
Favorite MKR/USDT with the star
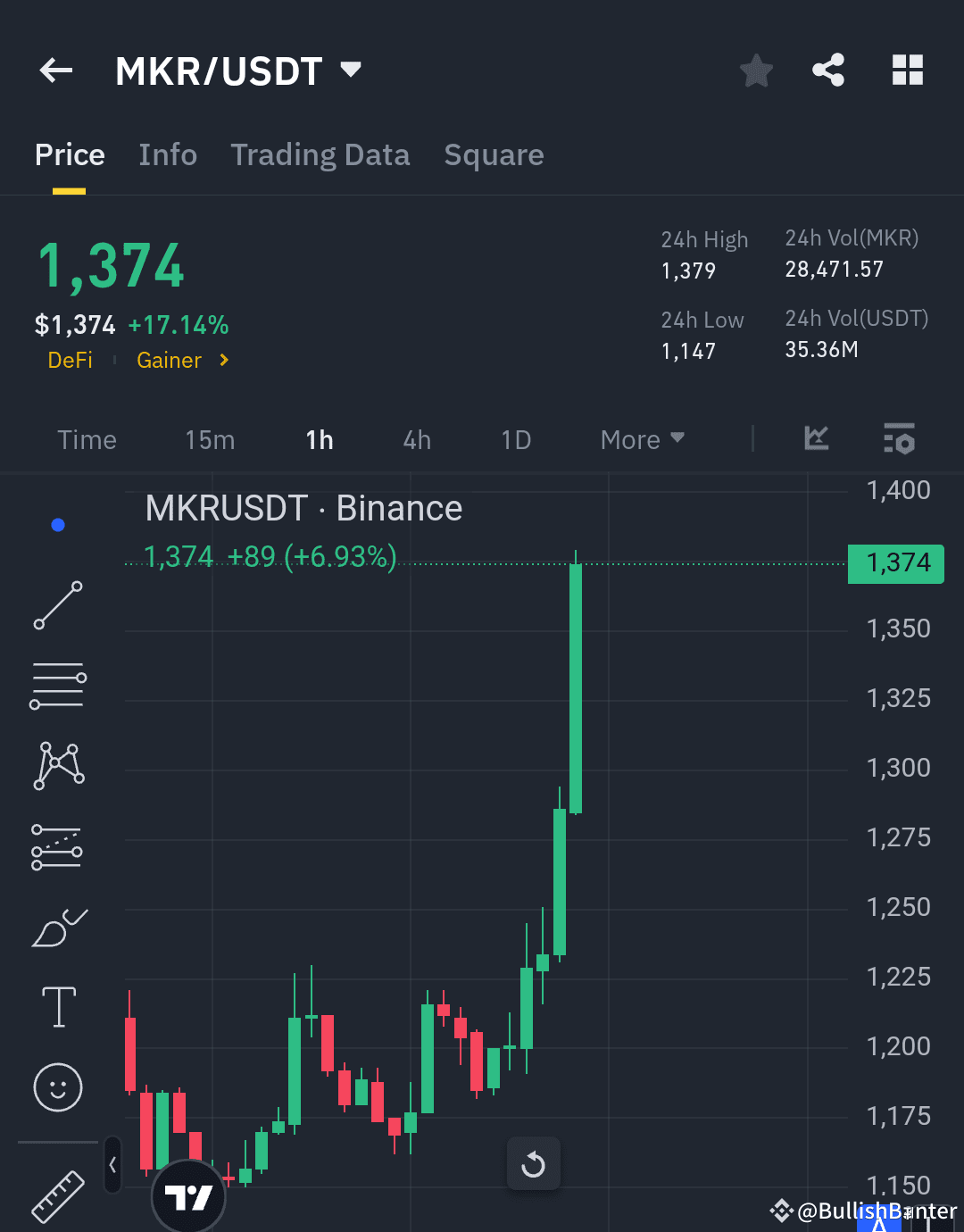pos(756,71)
